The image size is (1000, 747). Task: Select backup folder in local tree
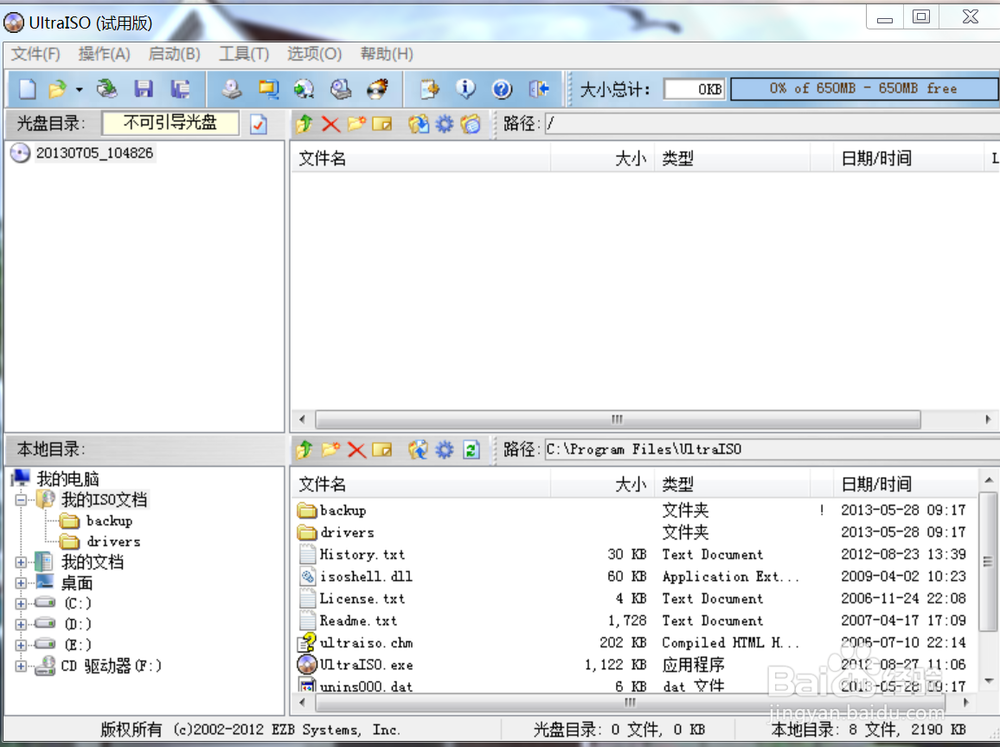coord(109,521)
